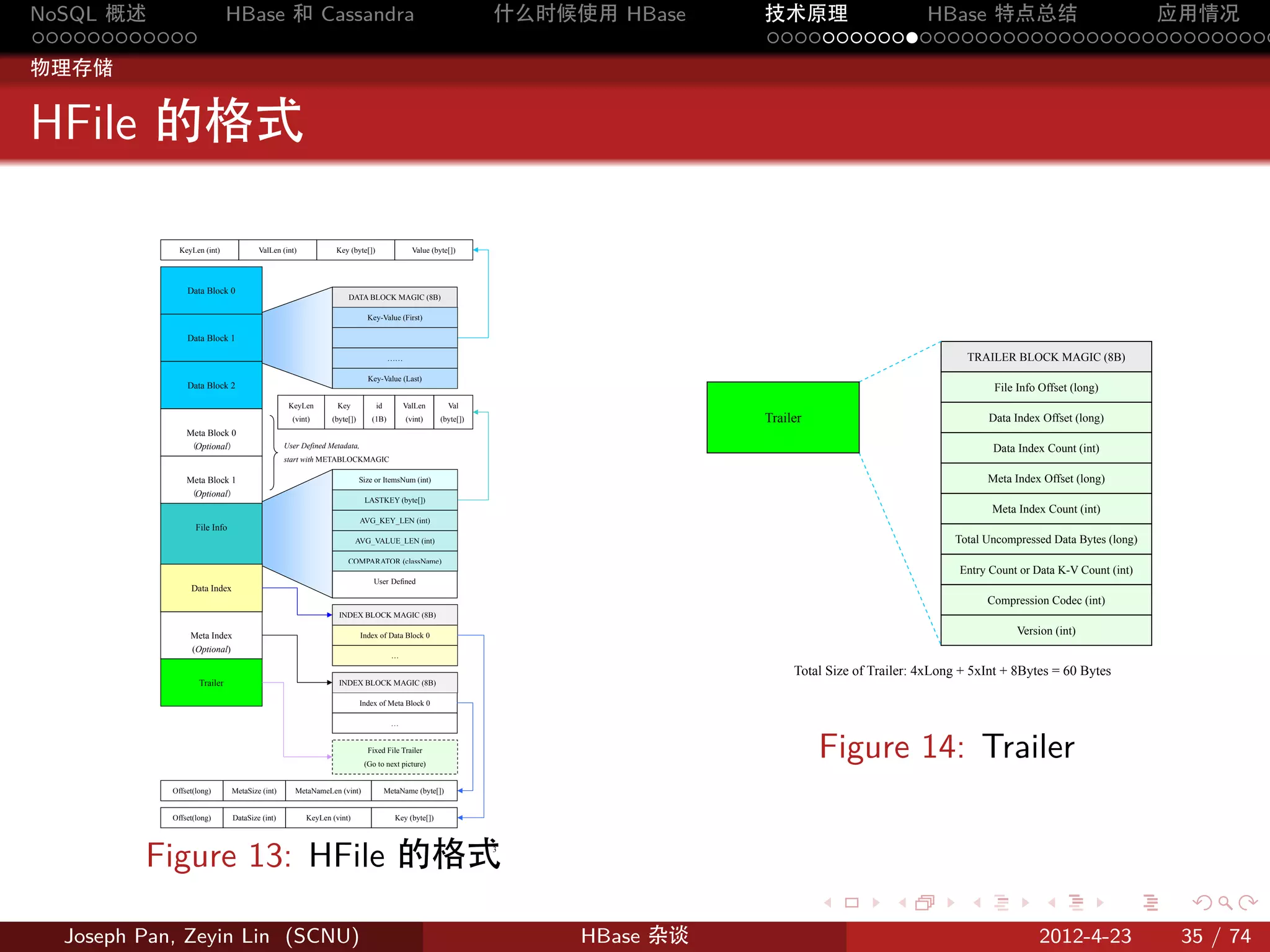This screenshot has height=952, width=1270.
Task: Click the Key-Value (First) cell
Action: (x=395, y=317)
